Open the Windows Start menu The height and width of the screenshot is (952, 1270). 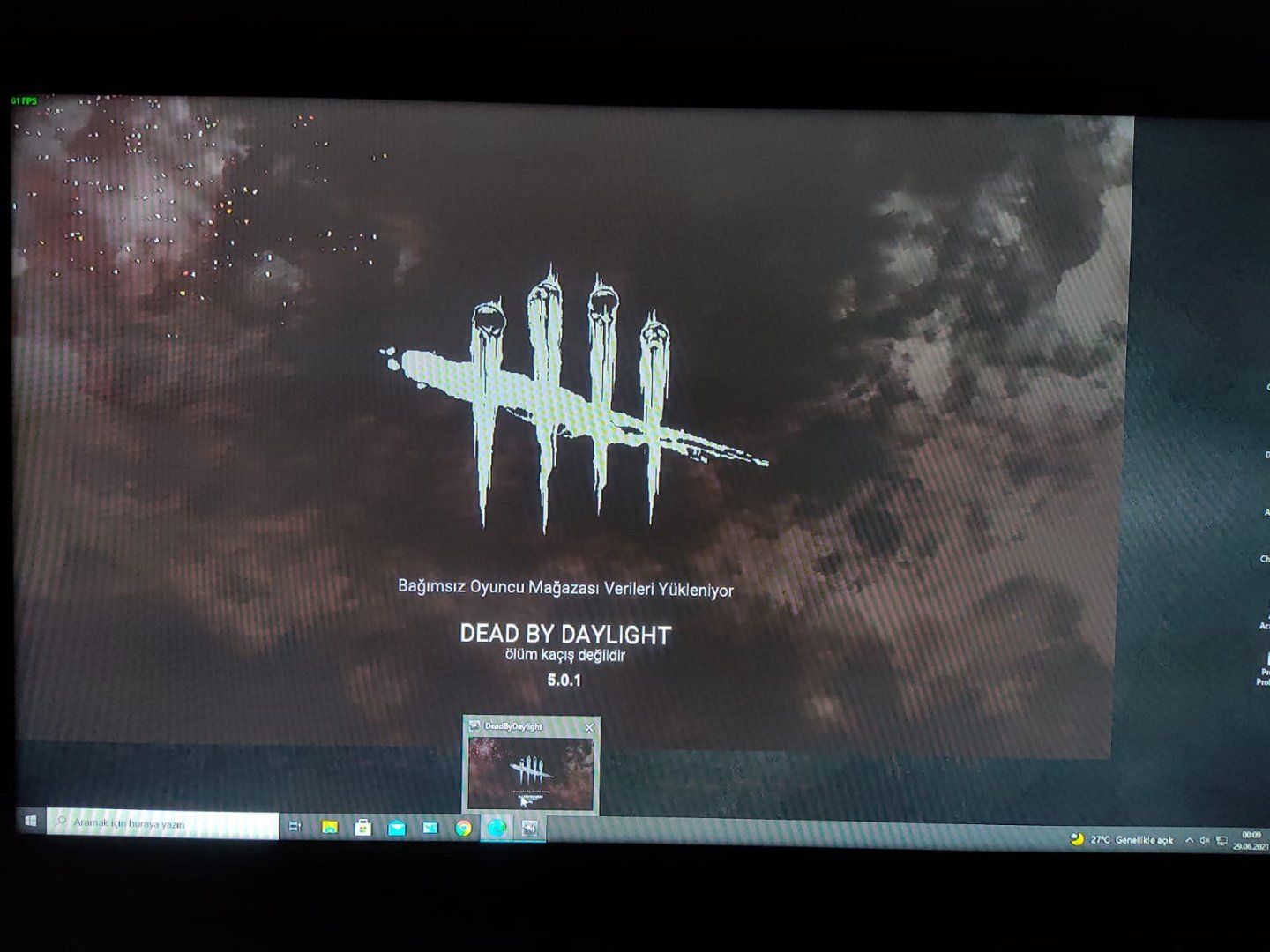(x=31, y=821)
